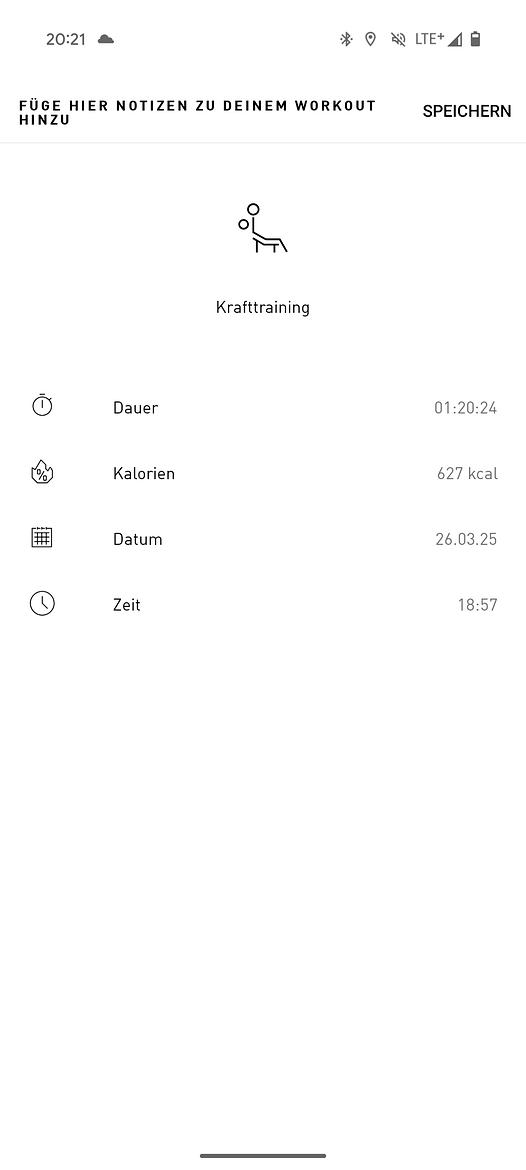Tap the Bluetooth status bar icon

(345, 40)
